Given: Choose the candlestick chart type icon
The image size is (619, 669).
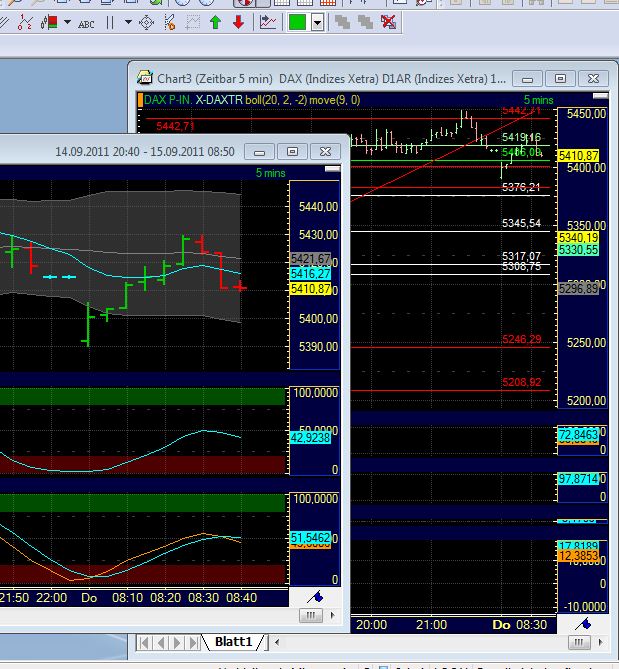Looking at the screenshot, I should [x=49, y=22].
